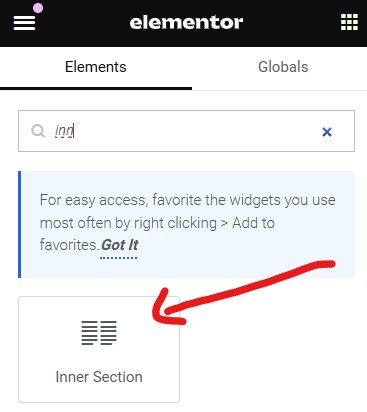The image size is (367, 412).
Task: Click the elementor logo in the header
Action: [x=186, y=22]
